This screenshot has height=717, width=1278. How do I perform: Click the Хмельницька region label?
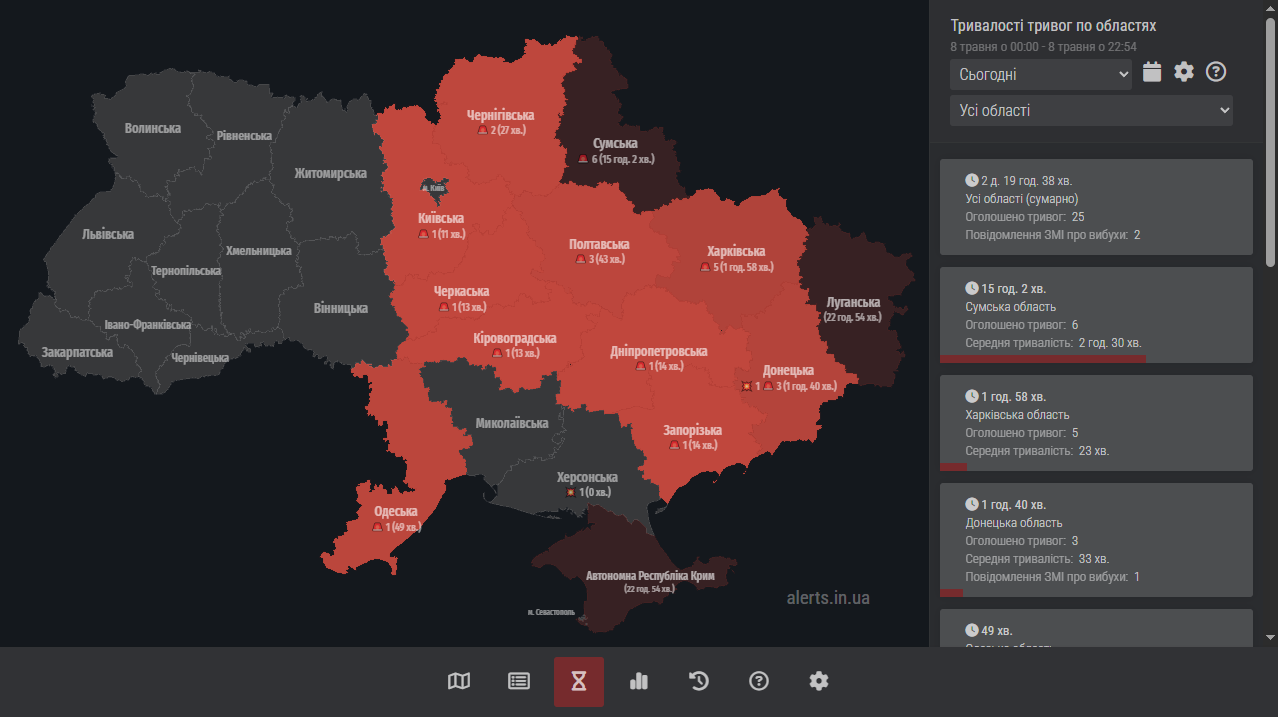click(259, 251)
